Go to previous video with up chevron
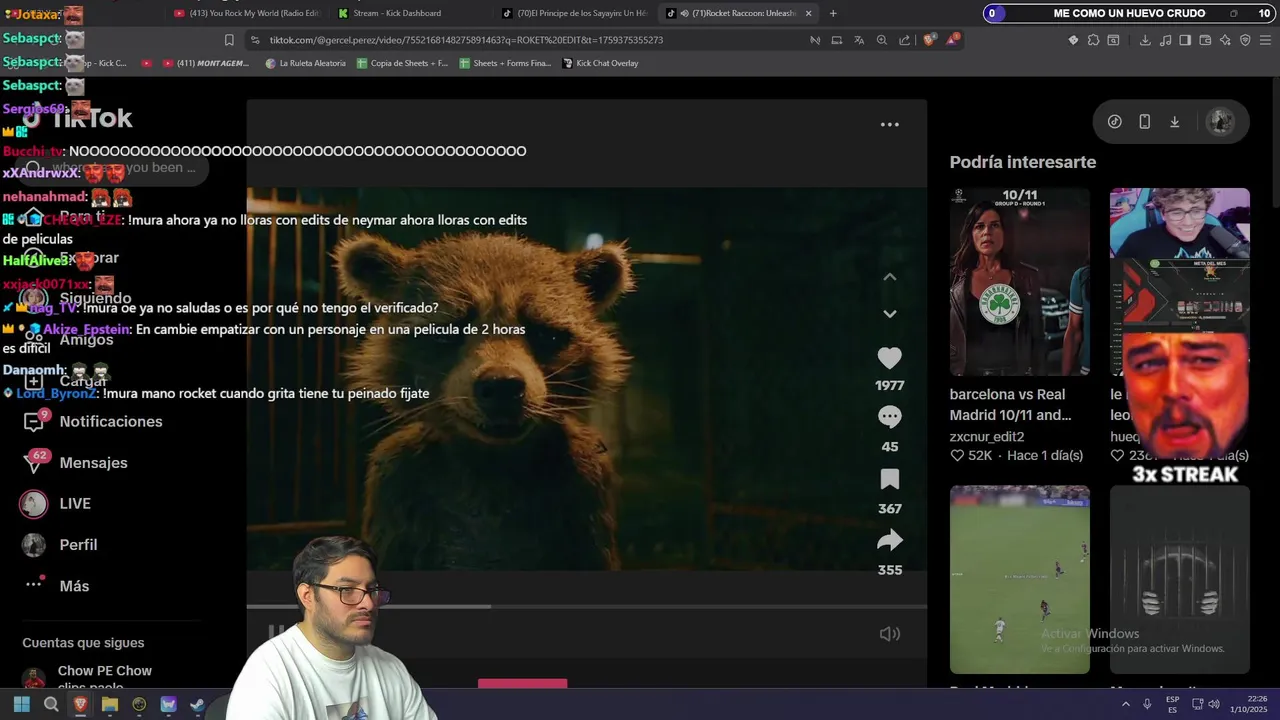This screenshot has height=720, width=1280. 889,277
